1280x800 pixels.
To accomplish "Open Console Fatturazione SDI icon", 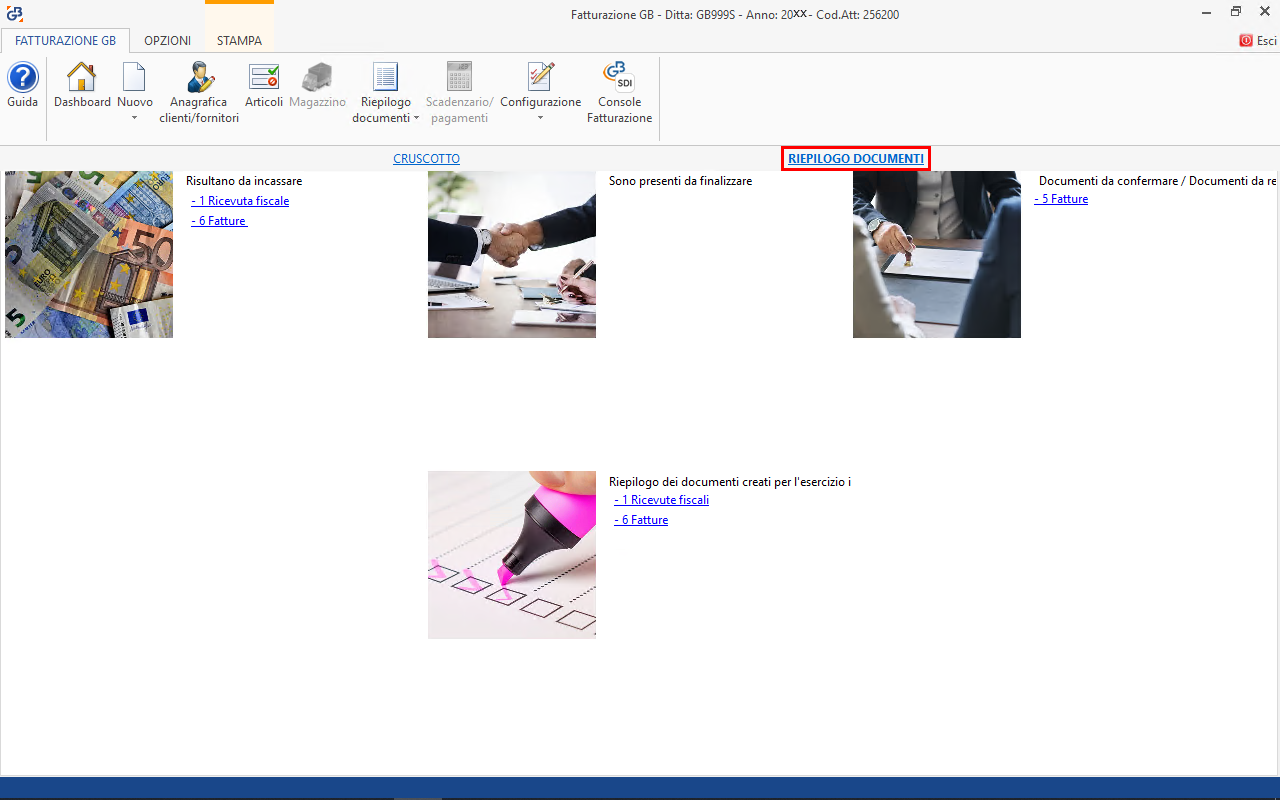I will coord(619,78).
